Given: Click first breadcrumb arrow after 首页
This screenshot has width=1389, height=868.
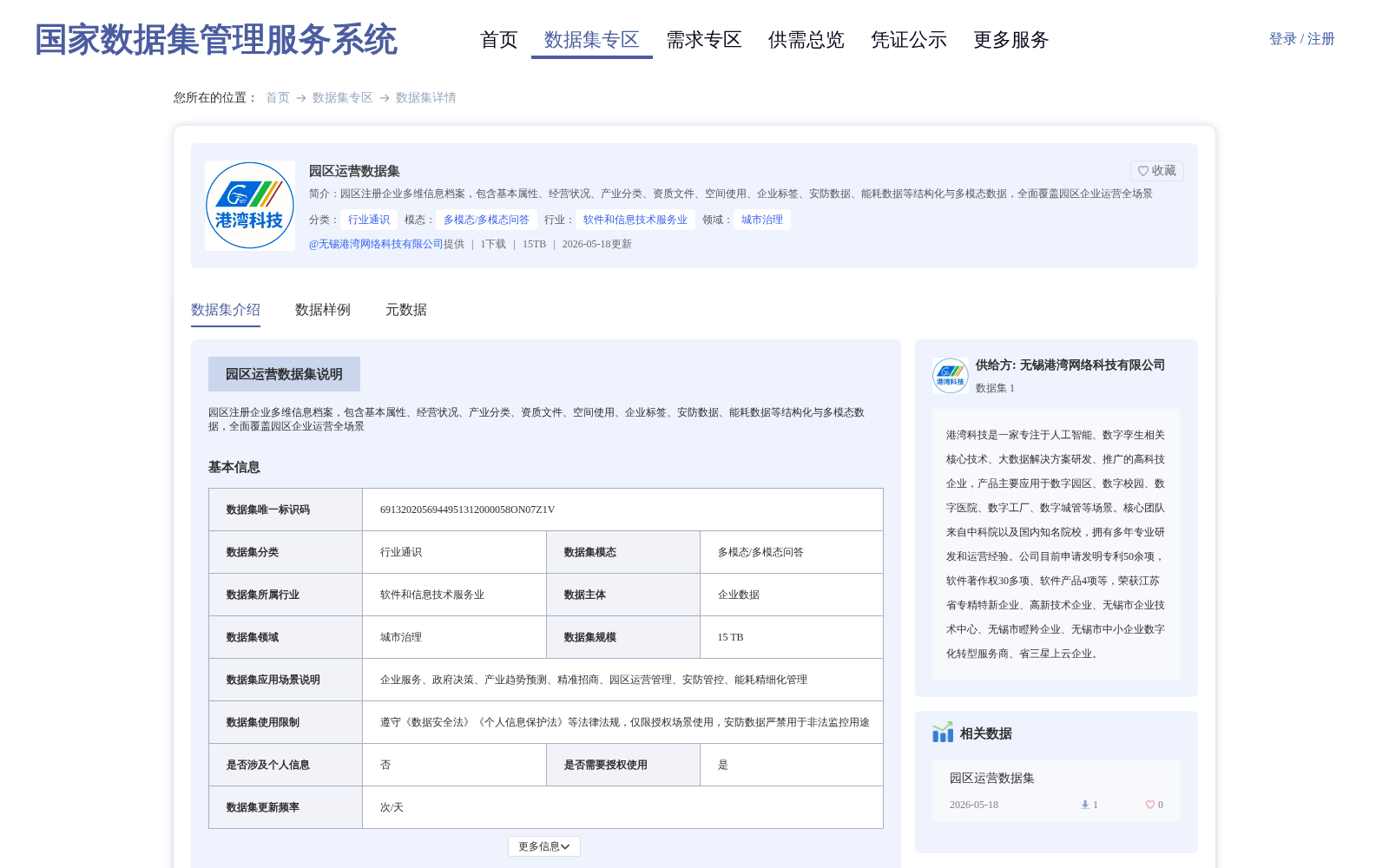Looking at the screenshot, I should [x=301, y=98].
